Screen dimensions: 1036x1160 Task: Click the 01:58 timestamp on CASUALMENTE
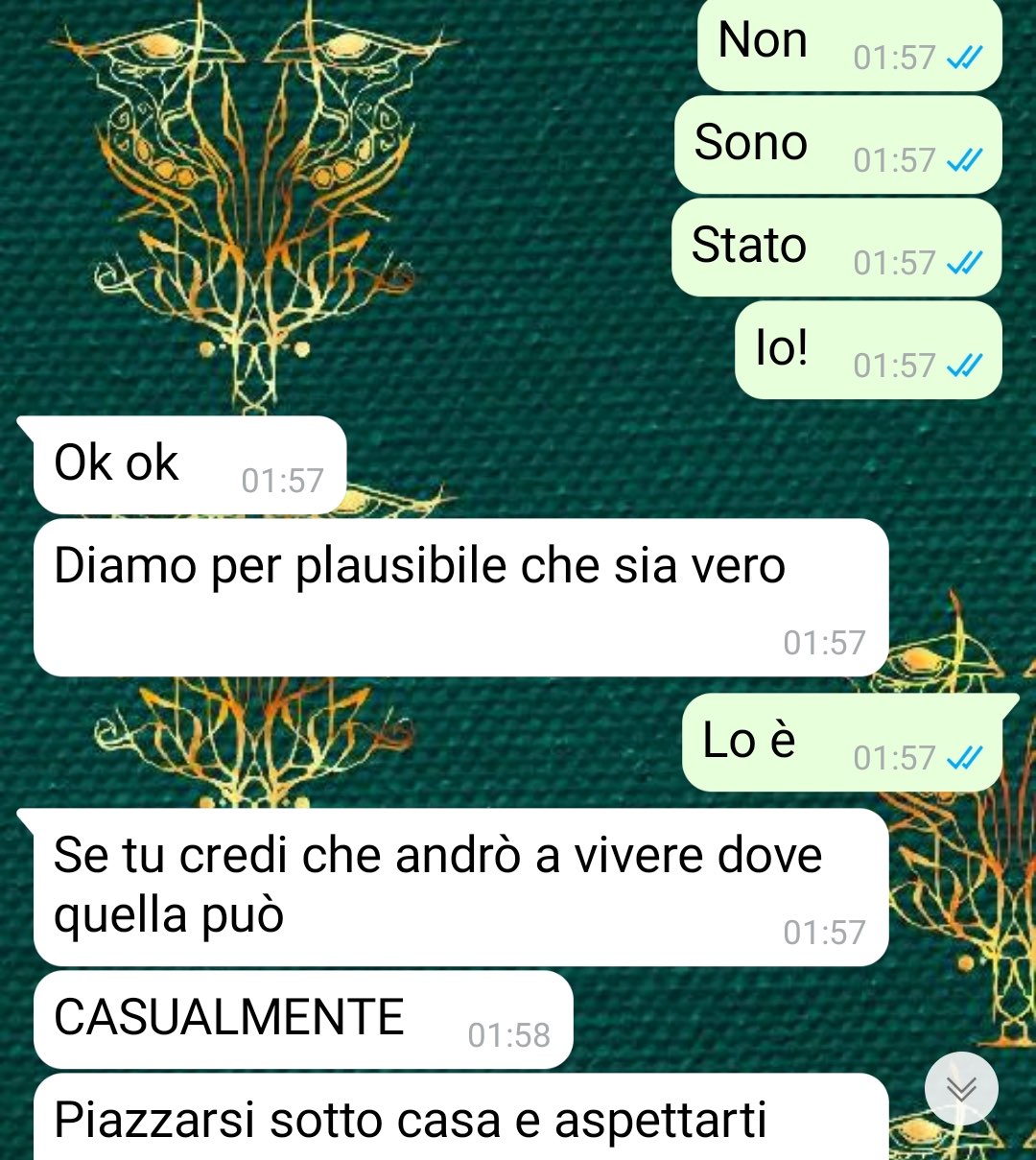coord(509,1036)
